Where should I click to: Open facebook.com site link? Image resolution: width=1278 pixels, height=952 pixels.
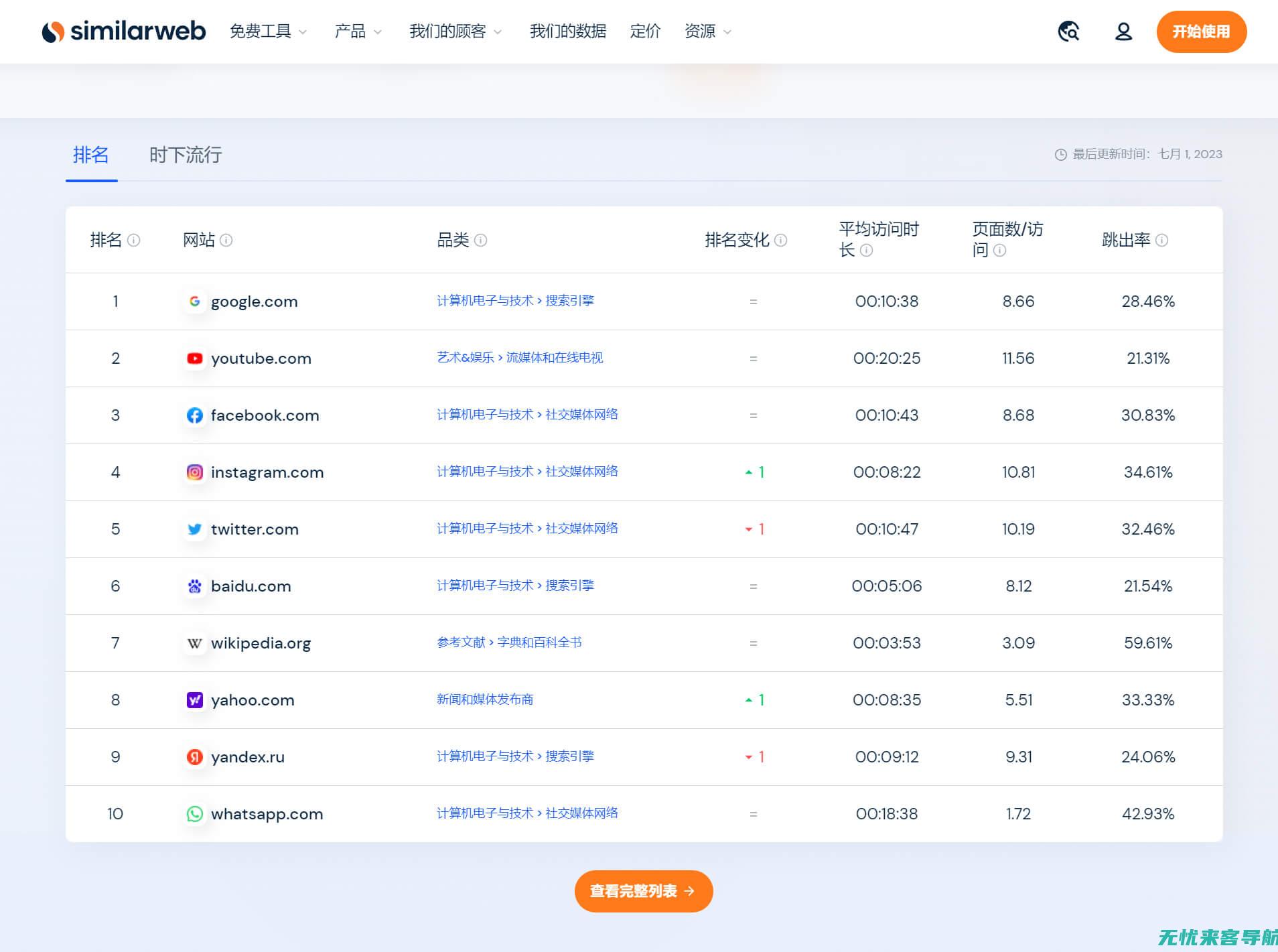click(265, 415)
